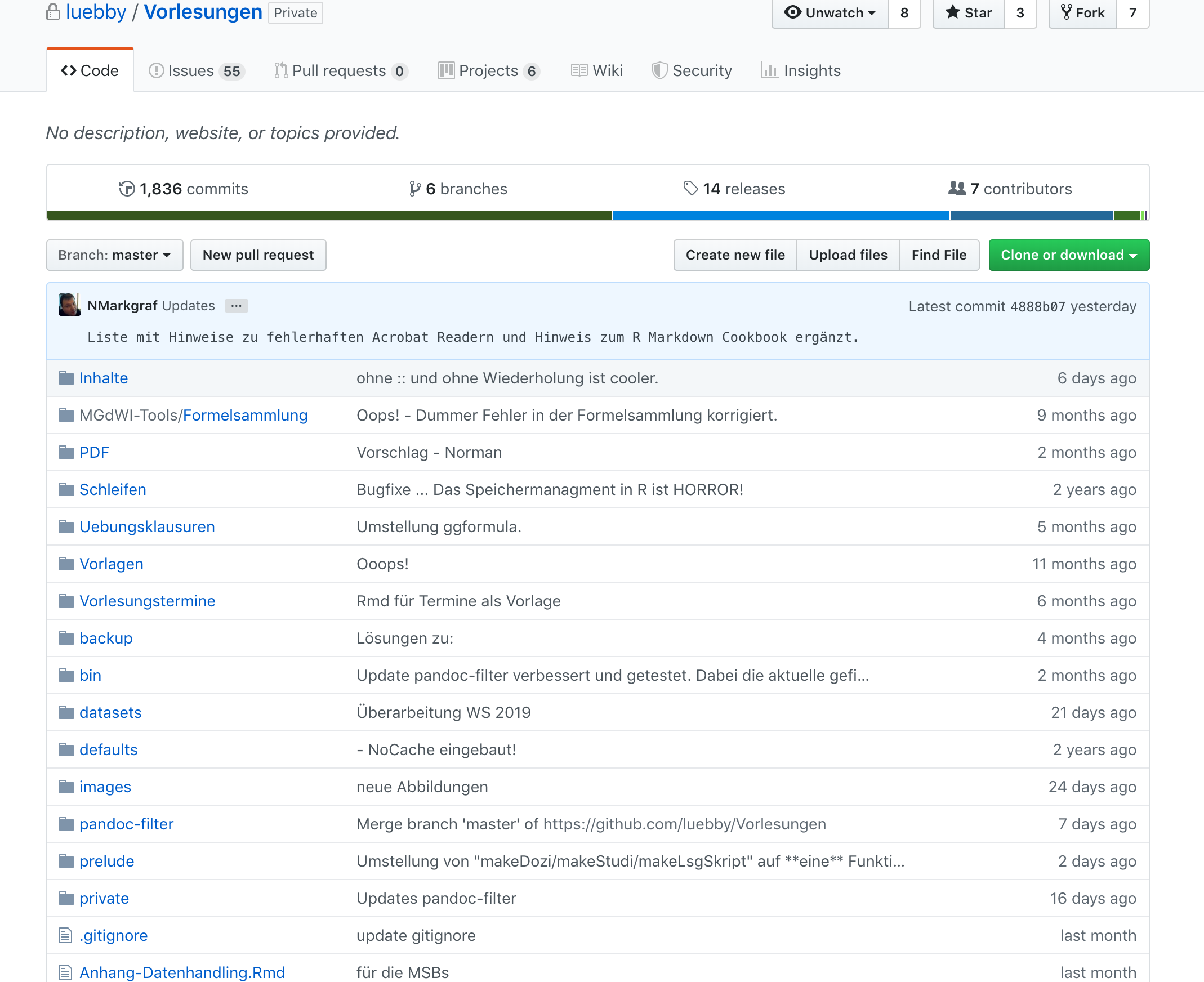Switch to the Insights tab
1204x982 pixels.
pos(801,71)
